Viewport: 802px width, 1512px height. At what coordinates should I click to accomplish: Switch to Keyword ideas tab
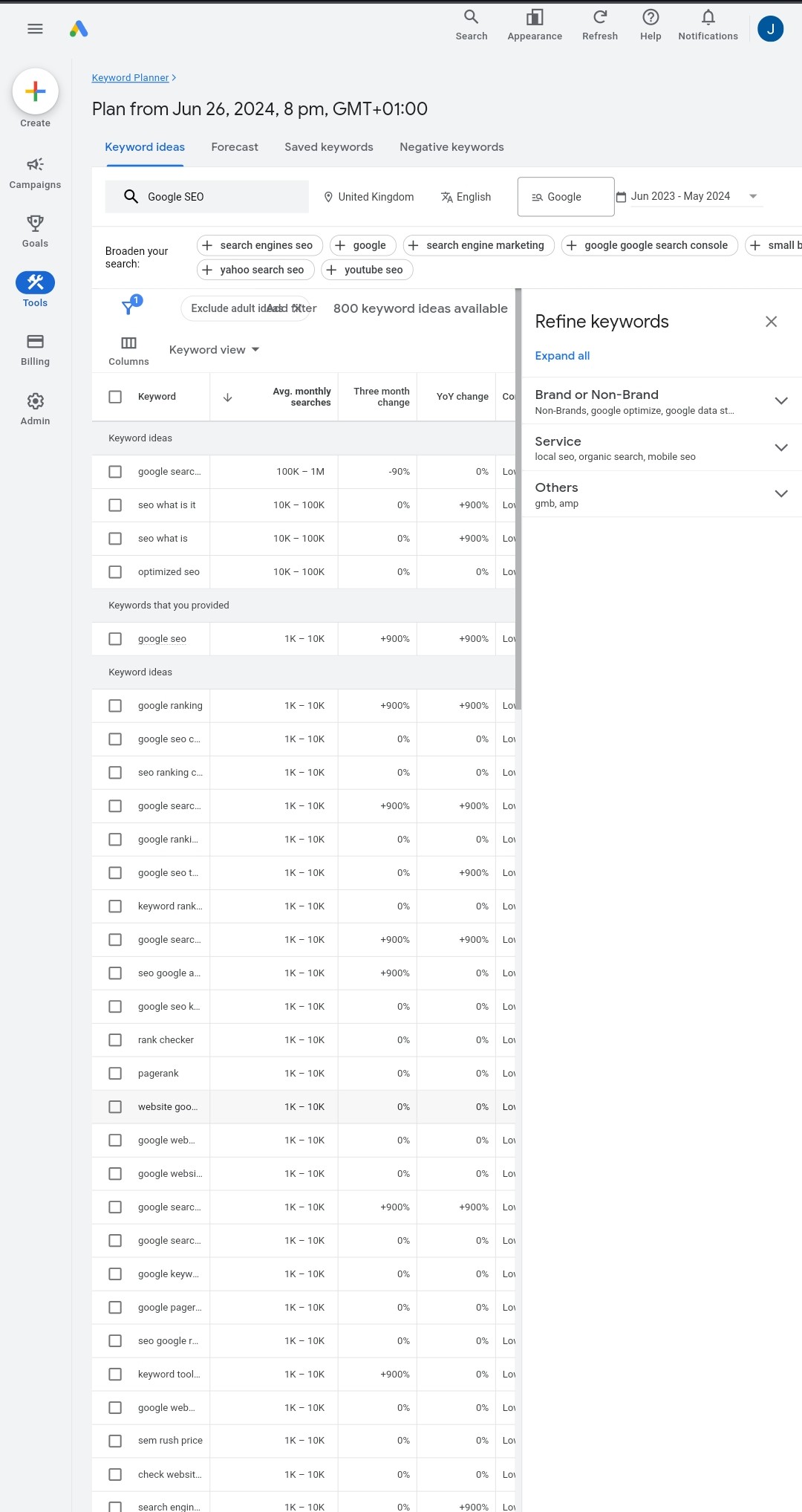point(145,147)
